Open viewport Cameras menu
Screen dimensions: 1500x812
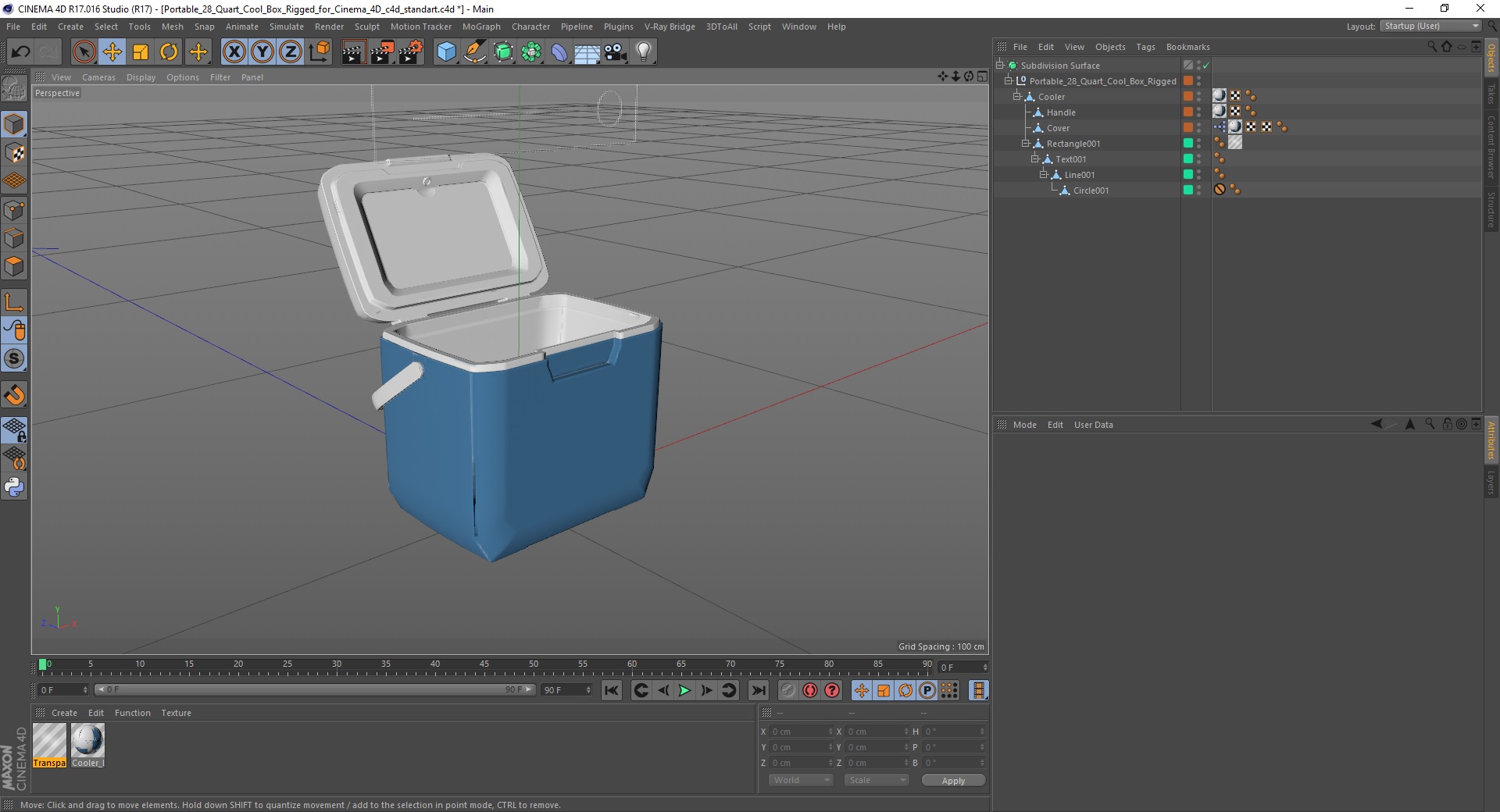[98, 77]
